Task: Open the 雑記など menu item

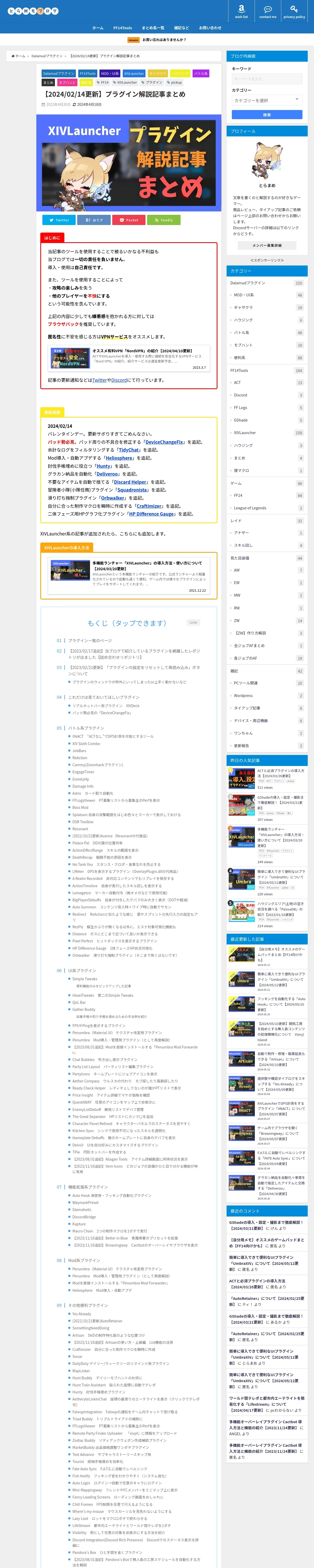Action: click(182, 28)
